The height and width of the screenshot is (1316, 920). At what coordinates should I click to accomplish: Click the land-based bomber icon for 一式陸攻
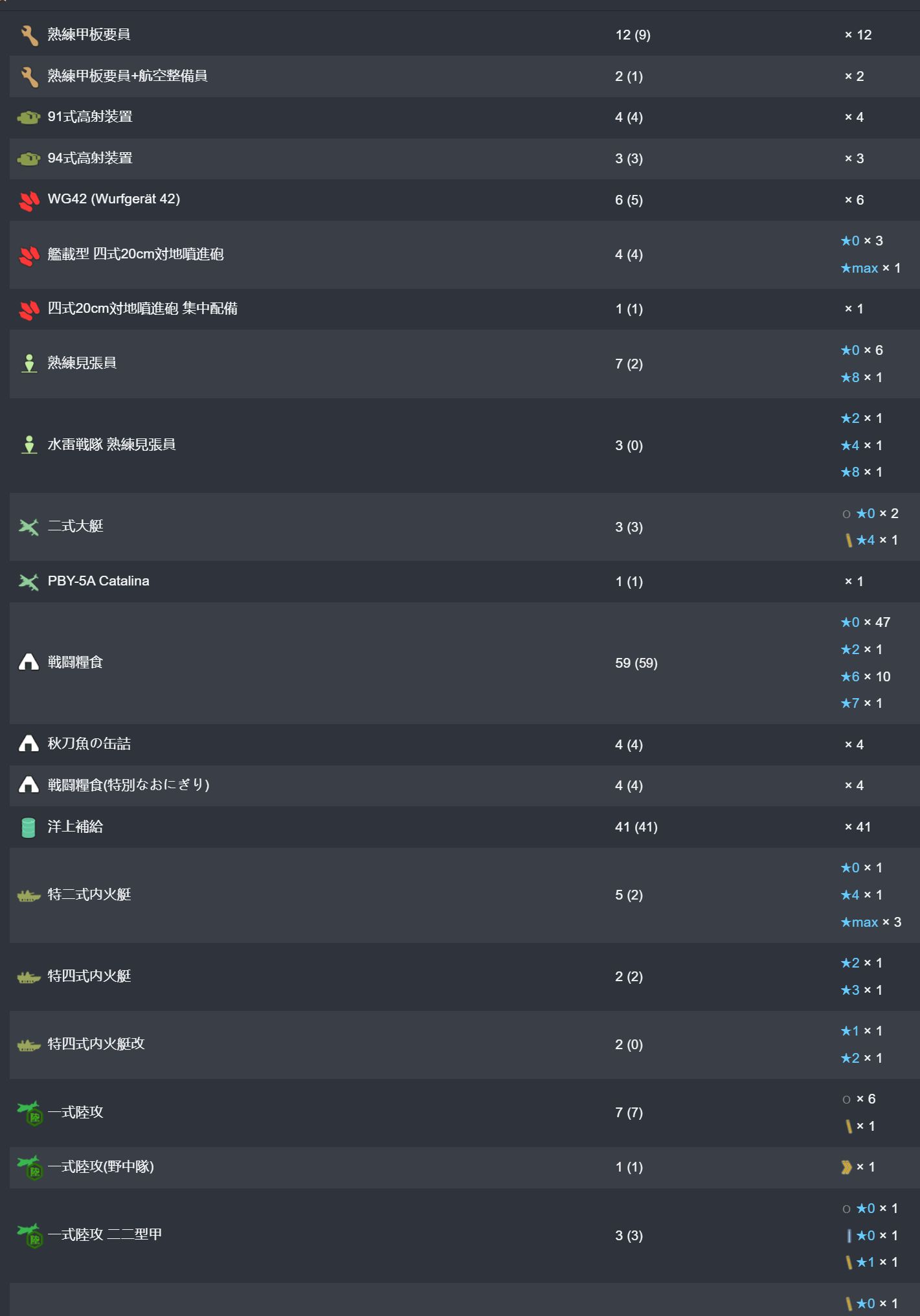pyautogui.click(x=30, y=1113)
